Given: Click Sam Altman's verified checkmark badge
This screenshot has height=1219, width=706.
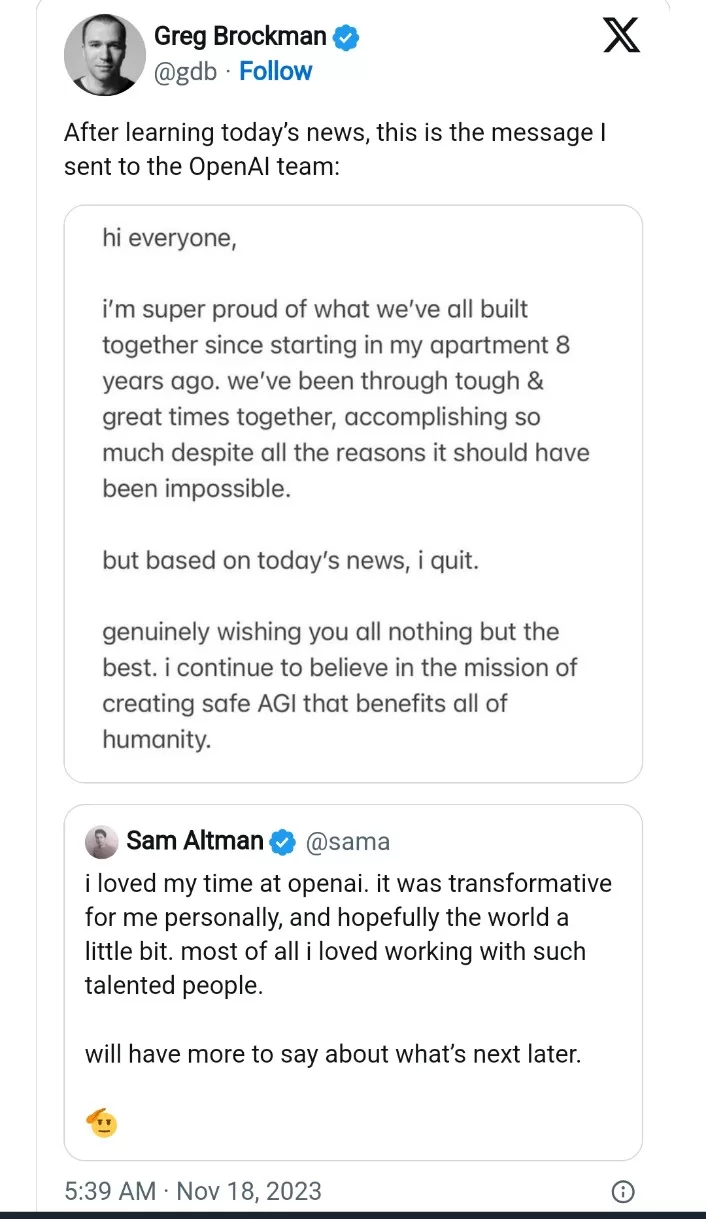Looking at the screenshot, I should (x=283, y=842).
